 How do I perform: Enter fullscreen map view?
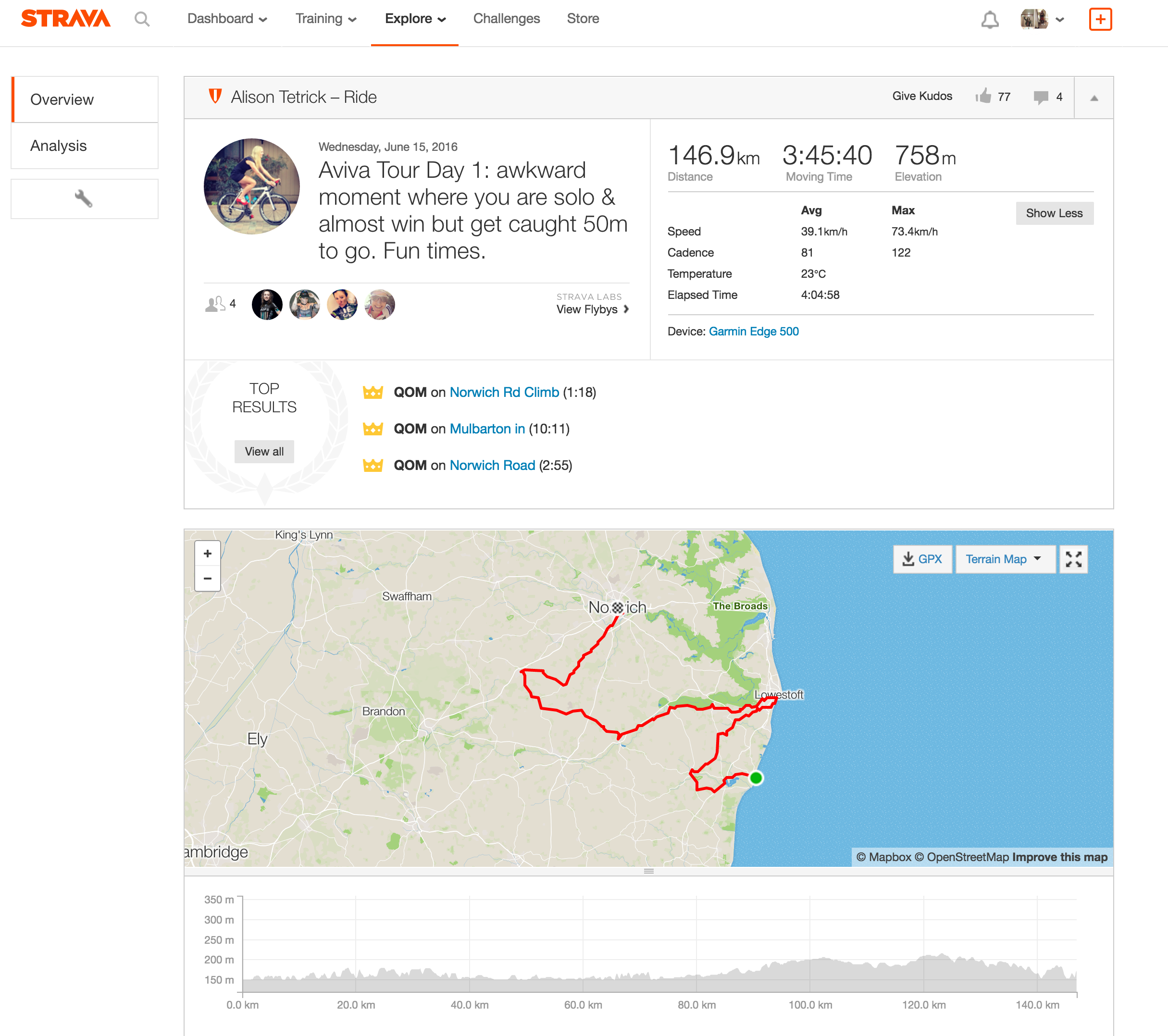[x=1073, y=559]
